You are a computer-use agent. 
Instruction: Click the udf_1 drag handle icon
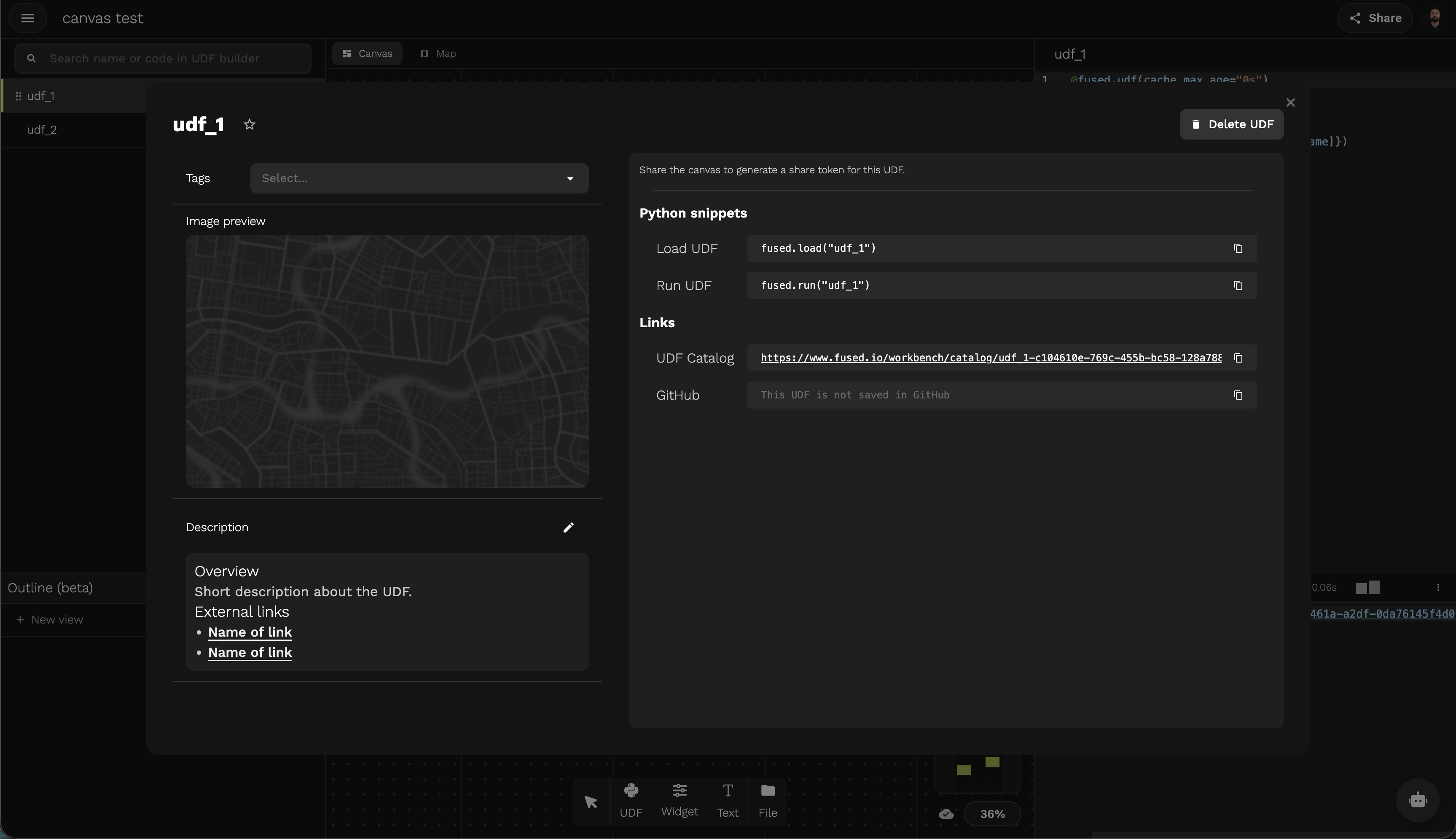pyautogui.click(x=19, y=96)
